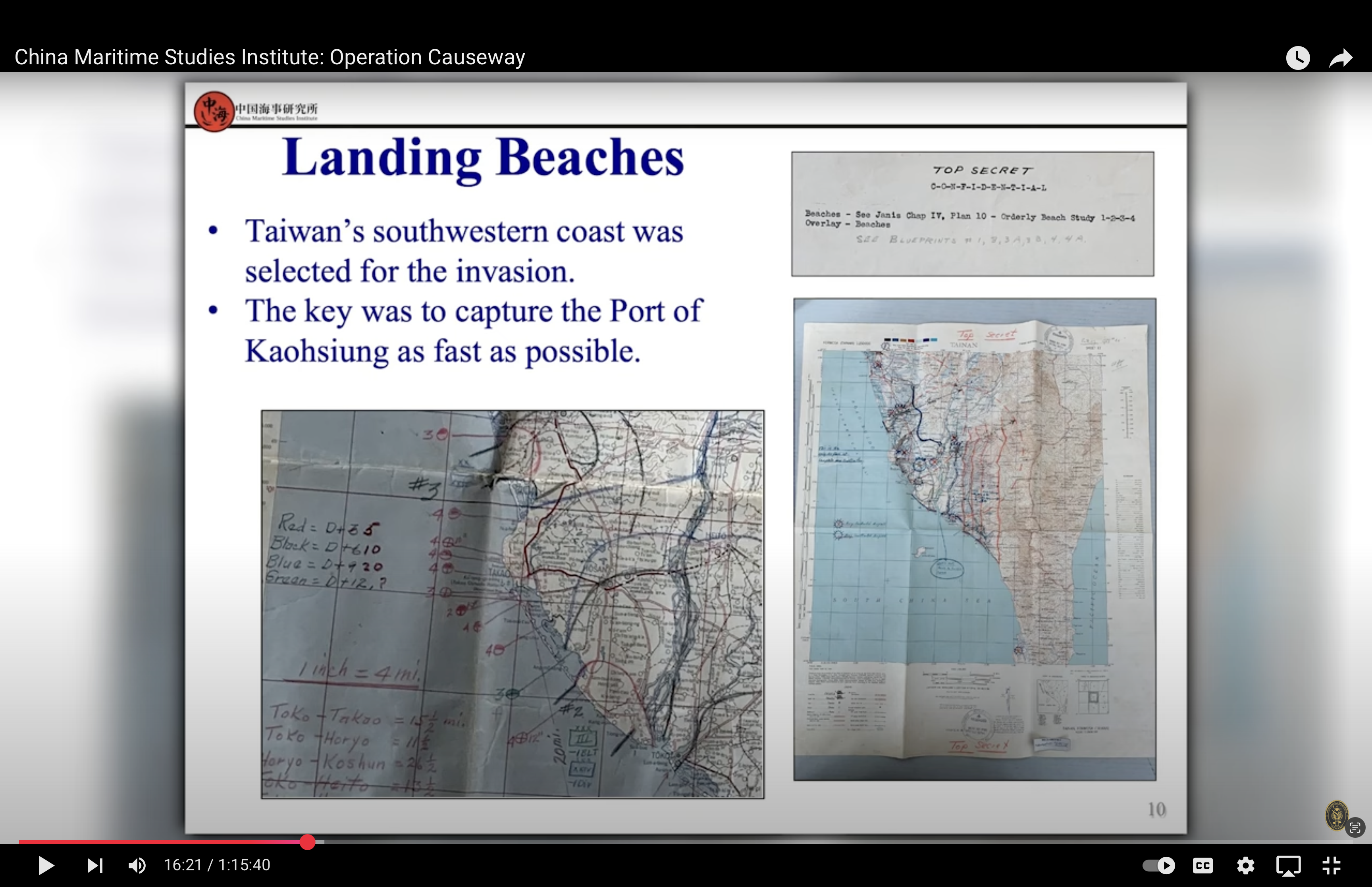Turn on closed captions
The height and width of the screenshot is (887, 1372).
point(1203,865)
